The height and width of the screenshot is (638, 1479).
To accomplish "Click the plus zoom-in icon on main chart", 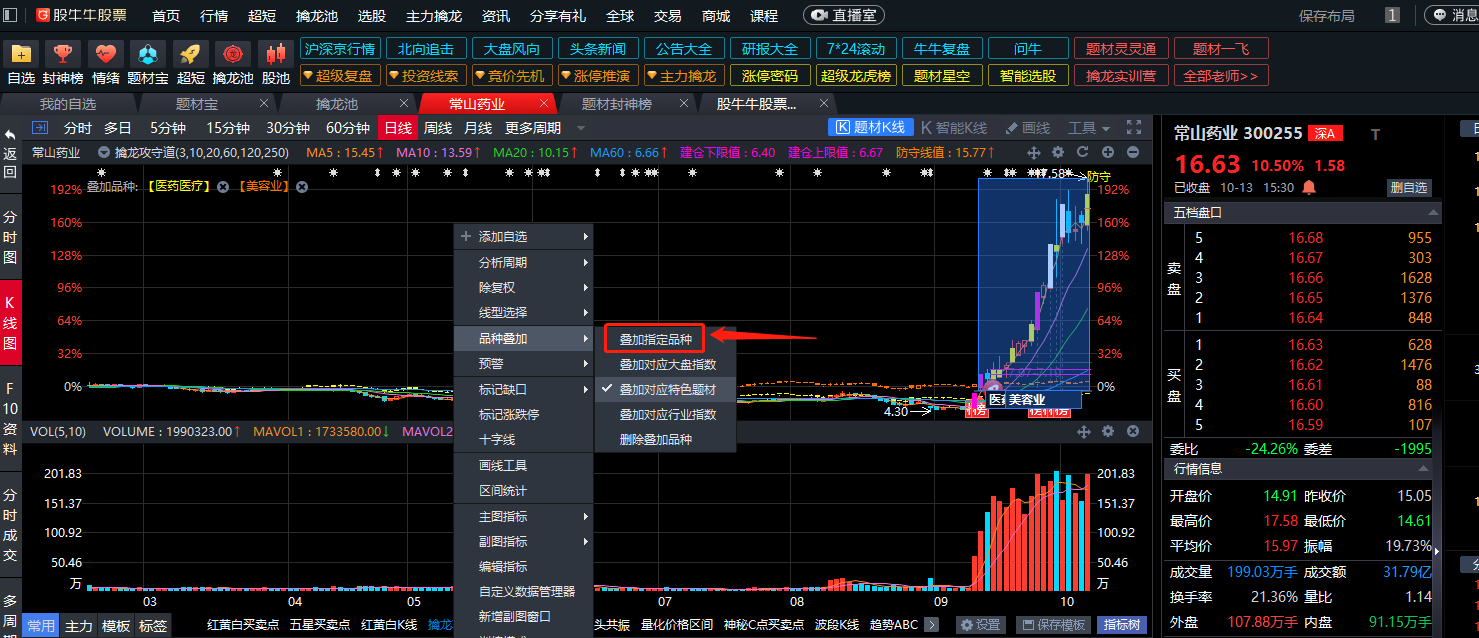I will point(1108,152).
